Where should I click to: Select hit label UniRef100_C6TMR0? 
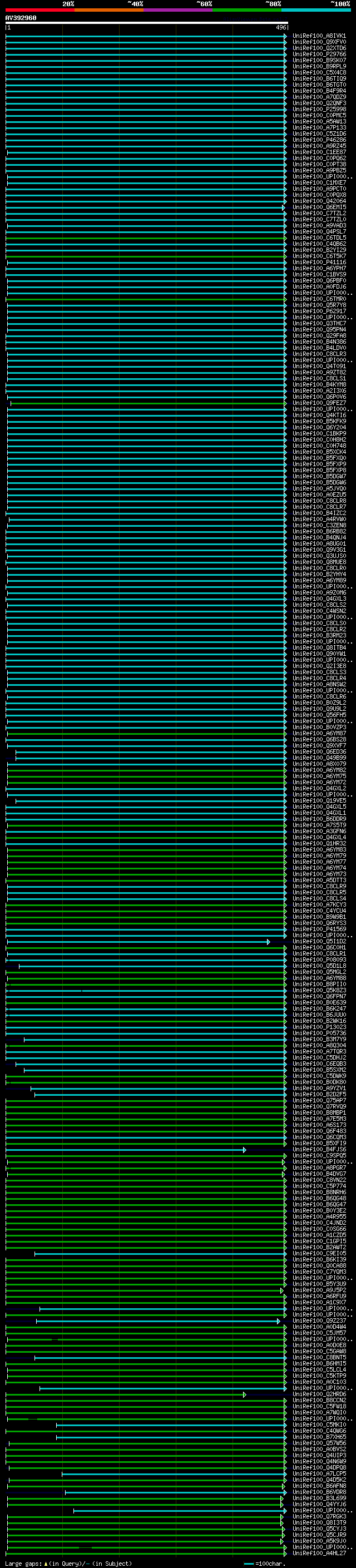[319, 299]
